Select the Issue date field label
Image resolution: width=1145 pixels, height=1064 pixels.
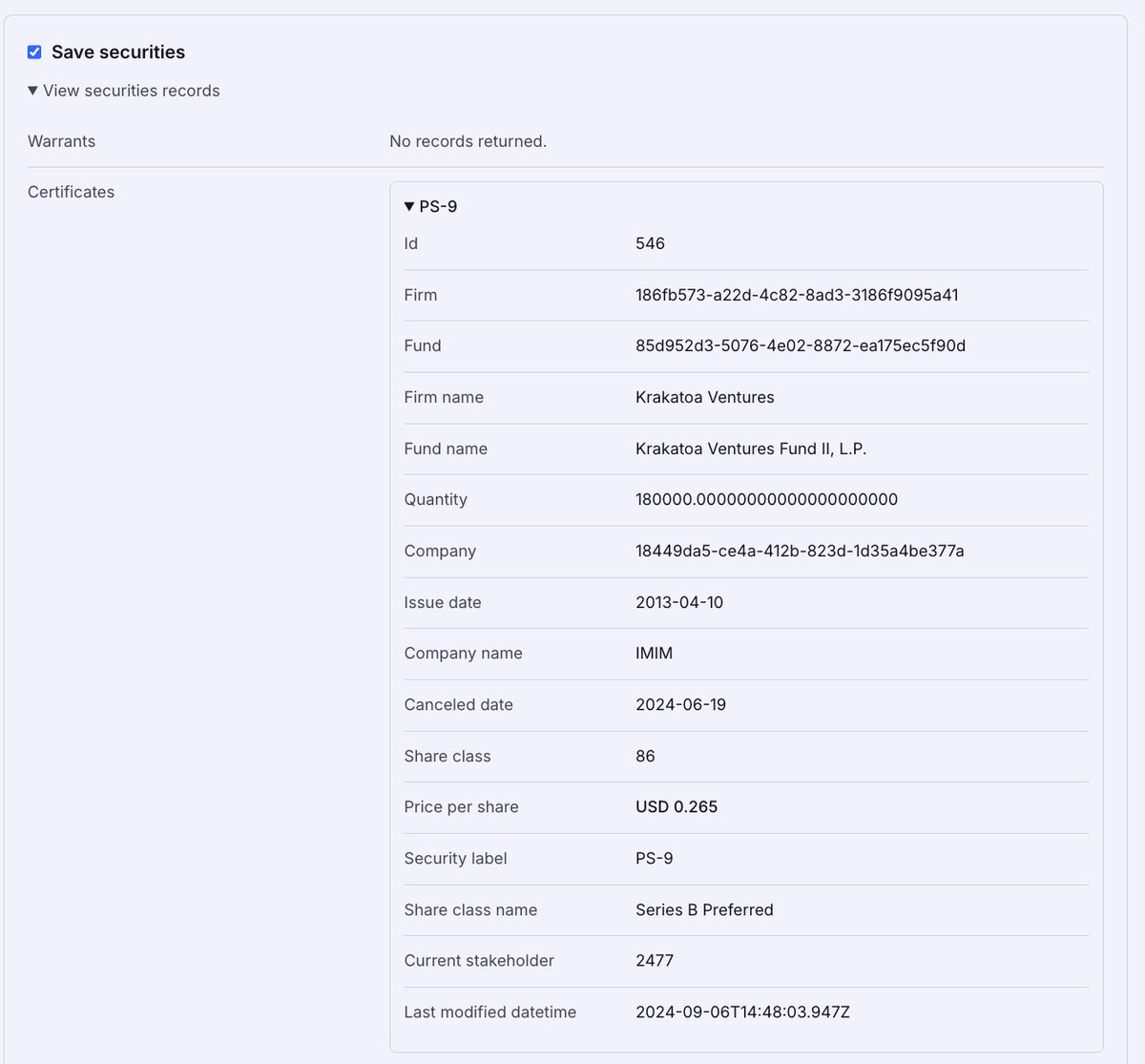(443, 602)
